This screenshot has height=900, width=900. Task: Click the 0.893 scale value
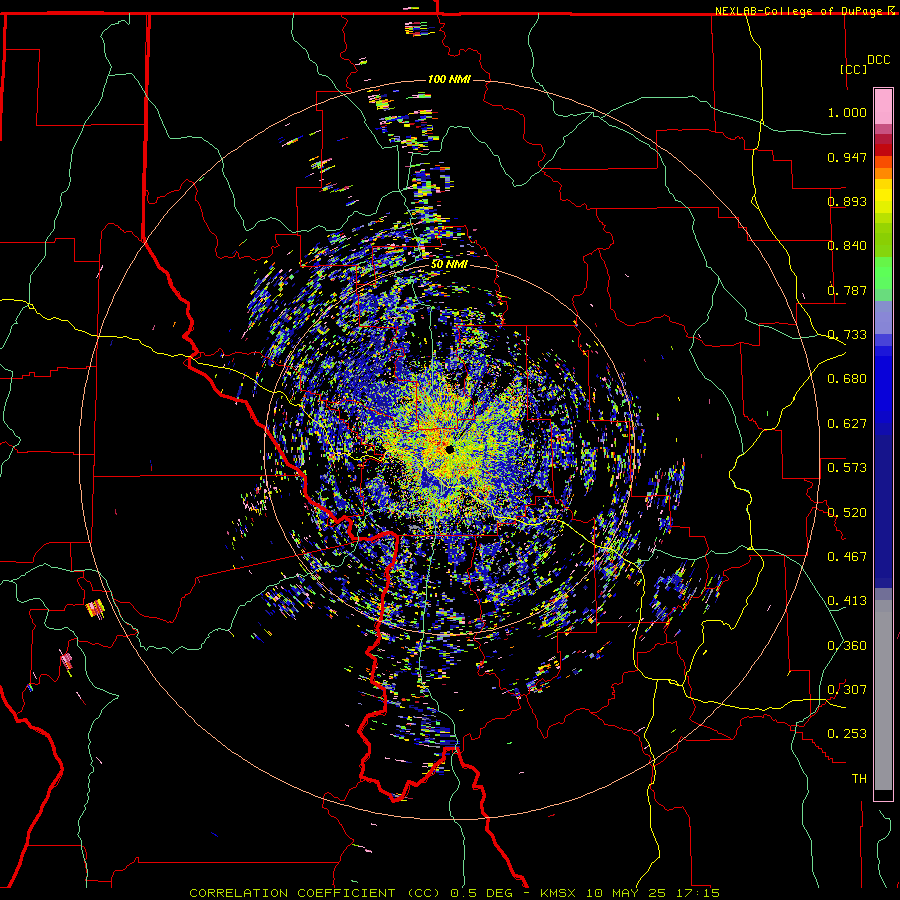pyautogui.click(x=847, y=201)
